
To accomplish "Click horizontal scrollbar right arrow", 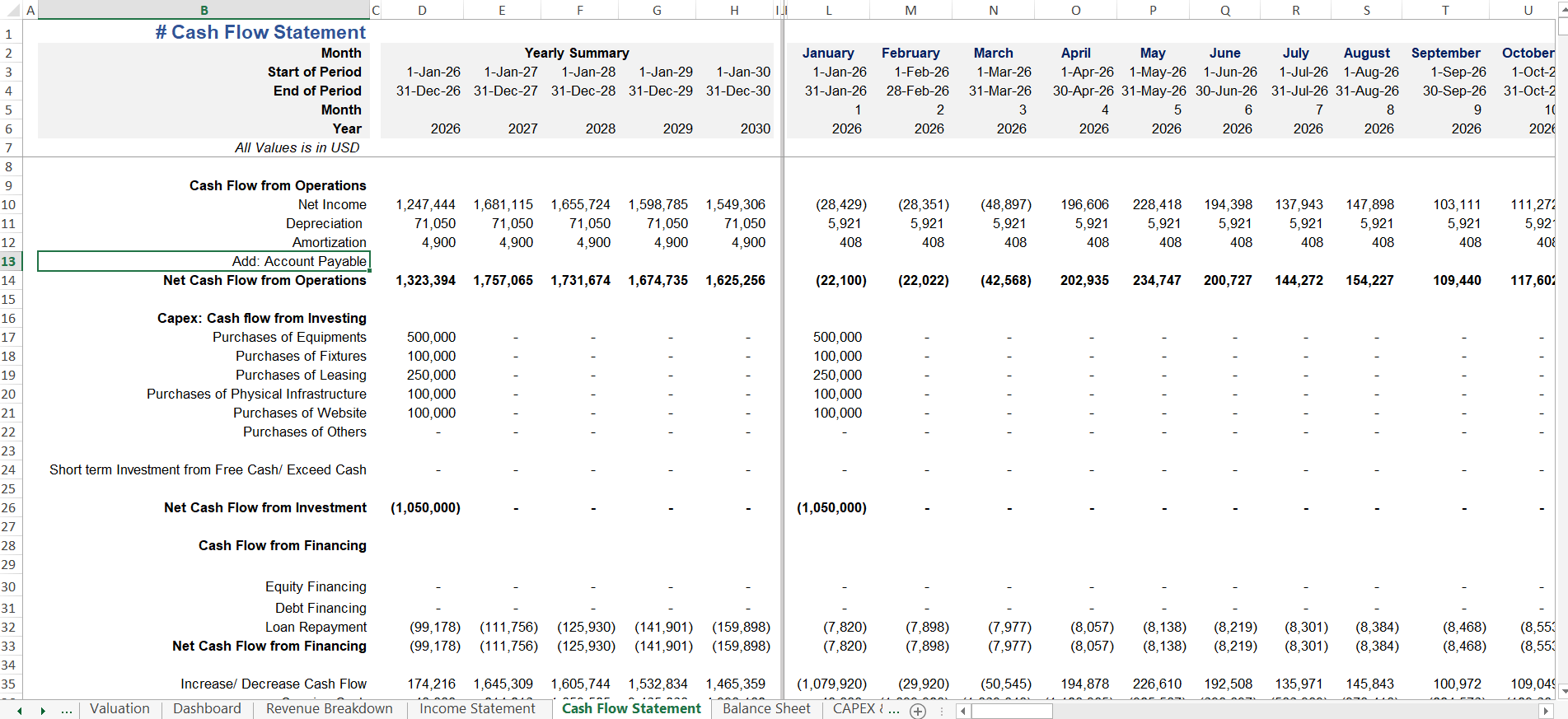I will [x=1545, y=711].
